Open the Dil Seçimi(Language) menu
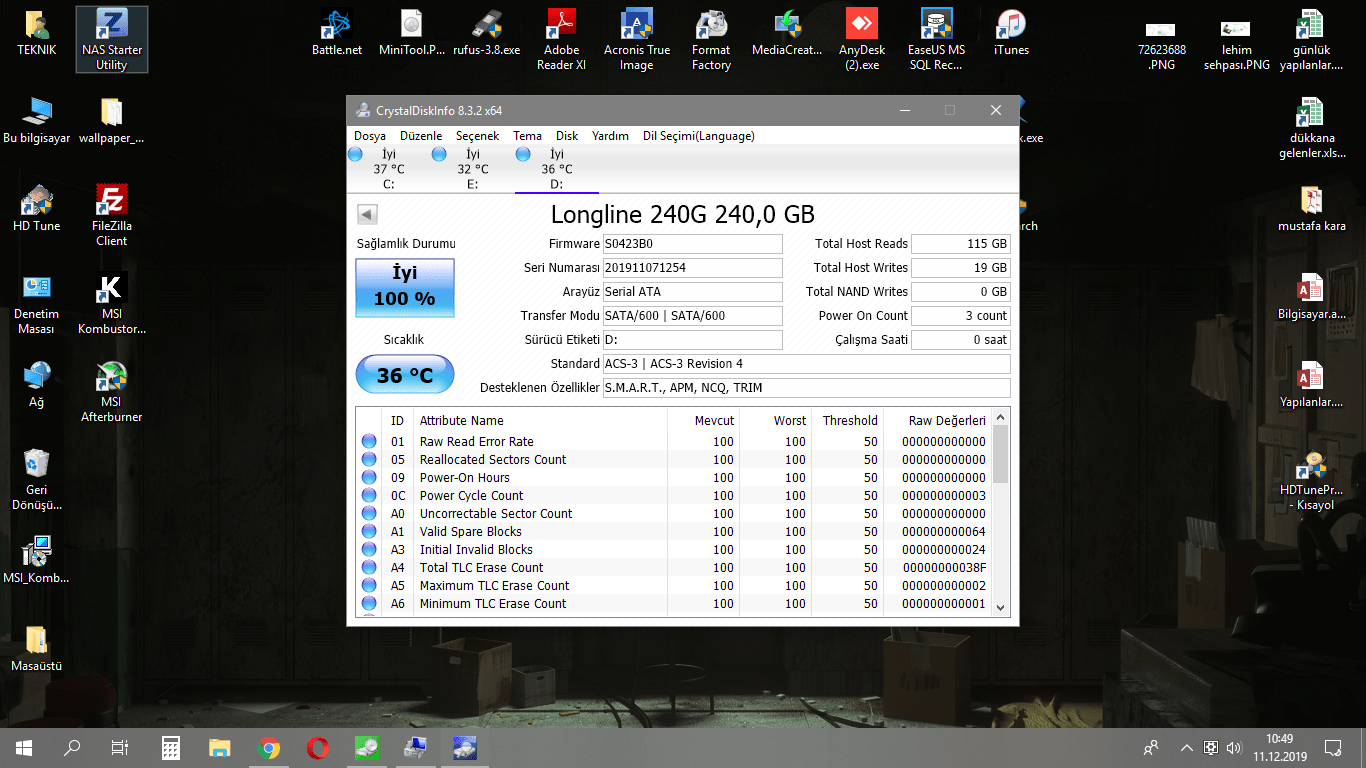1366x768 pixels. coord(698,136)
